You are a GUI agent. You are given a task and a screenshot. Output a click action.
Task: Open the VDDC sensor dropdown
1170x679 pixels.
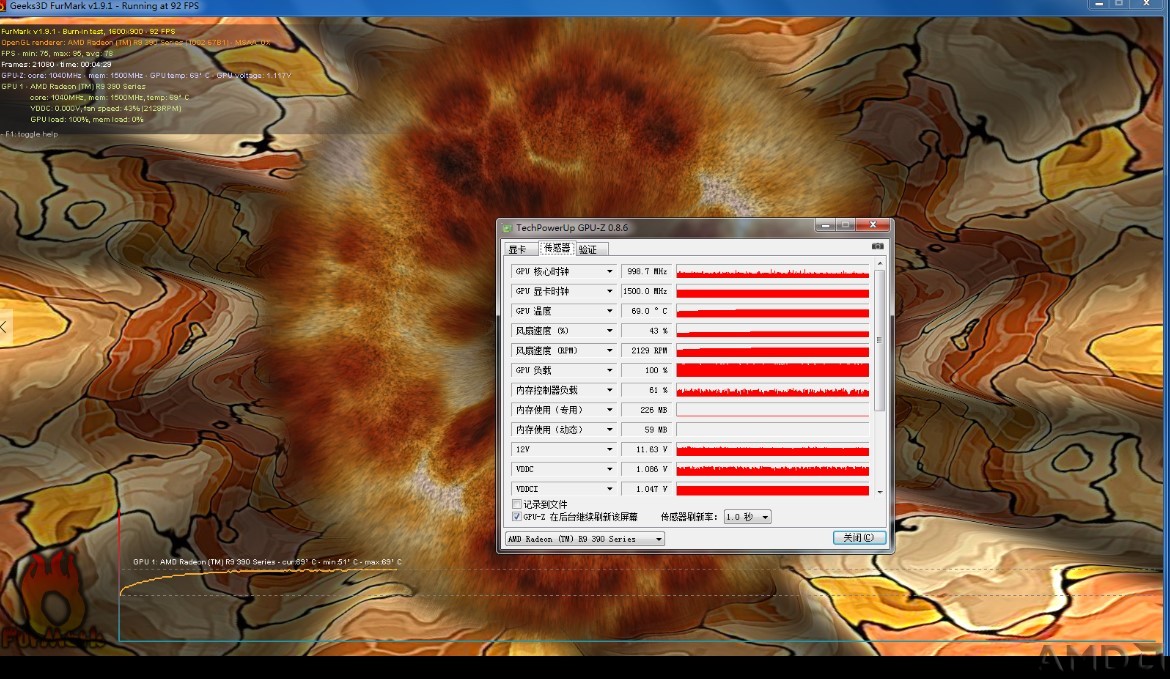(x=609, y=469)
